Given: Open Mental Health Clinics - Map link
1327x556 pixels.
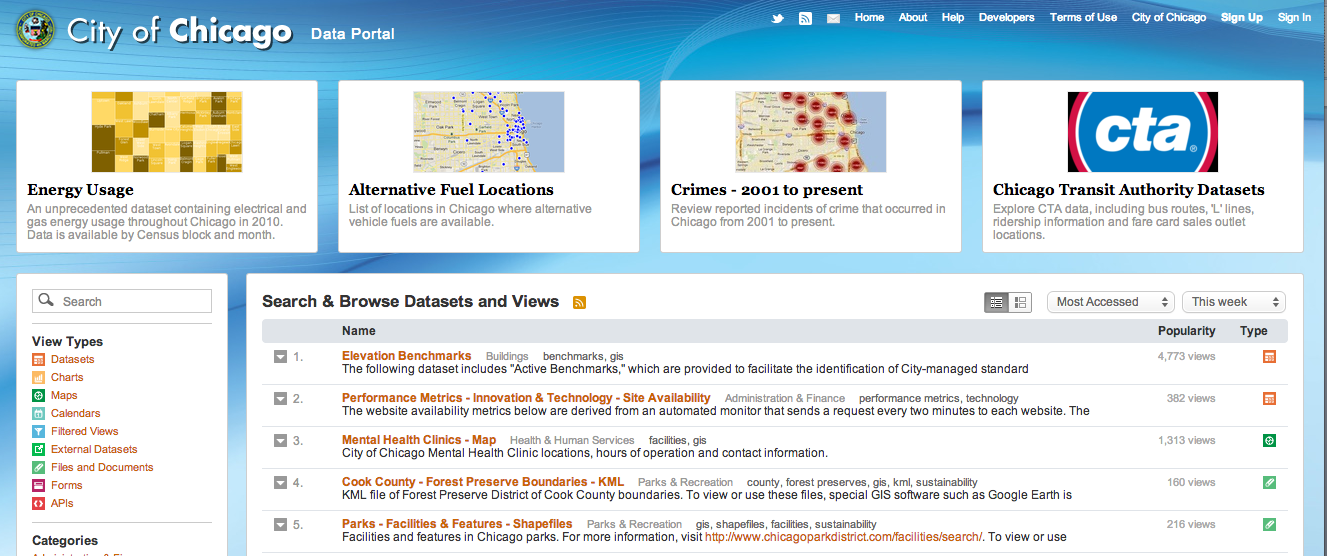Looking at the screenshot, I should coord(419,440).
